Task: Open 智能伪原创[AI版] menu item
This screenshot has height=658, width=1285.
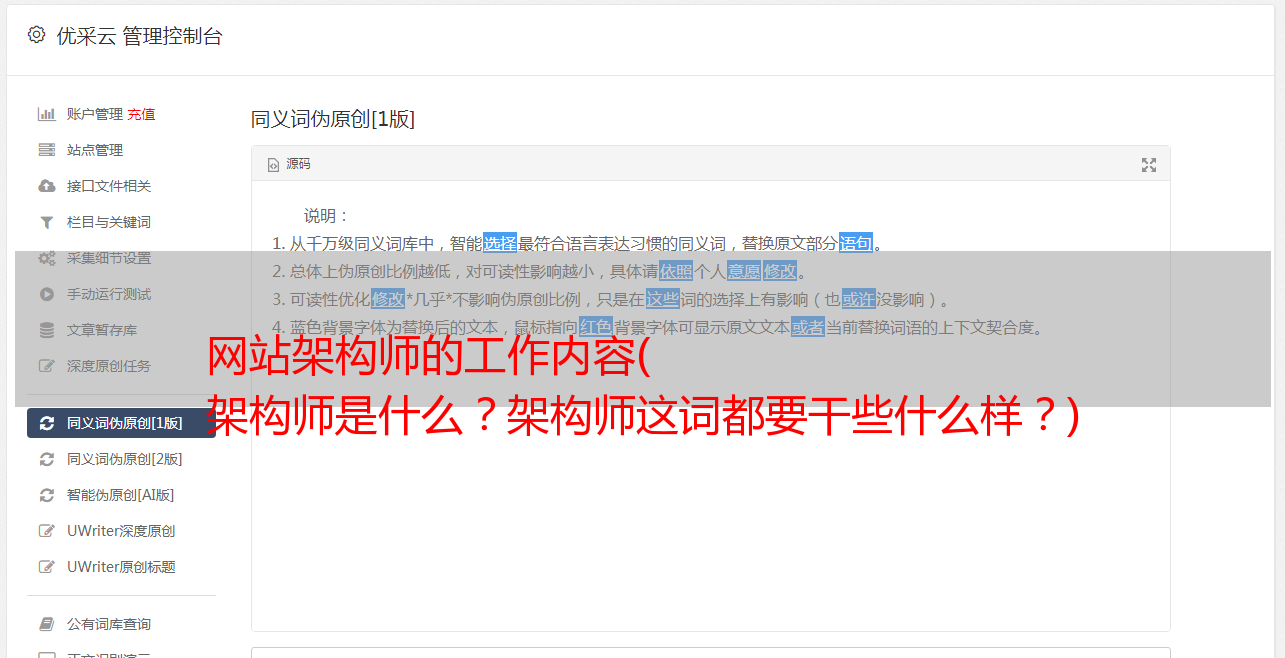Action: [121, 495]
